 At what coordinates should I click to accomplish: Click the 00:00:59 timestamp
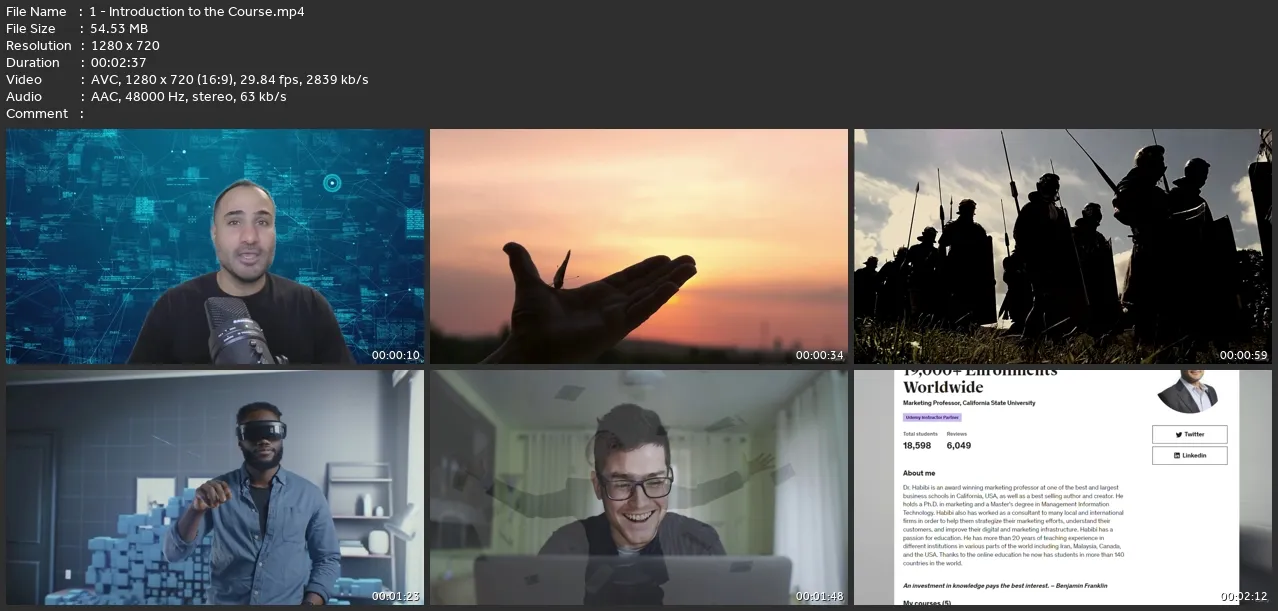pos(1244,355)
